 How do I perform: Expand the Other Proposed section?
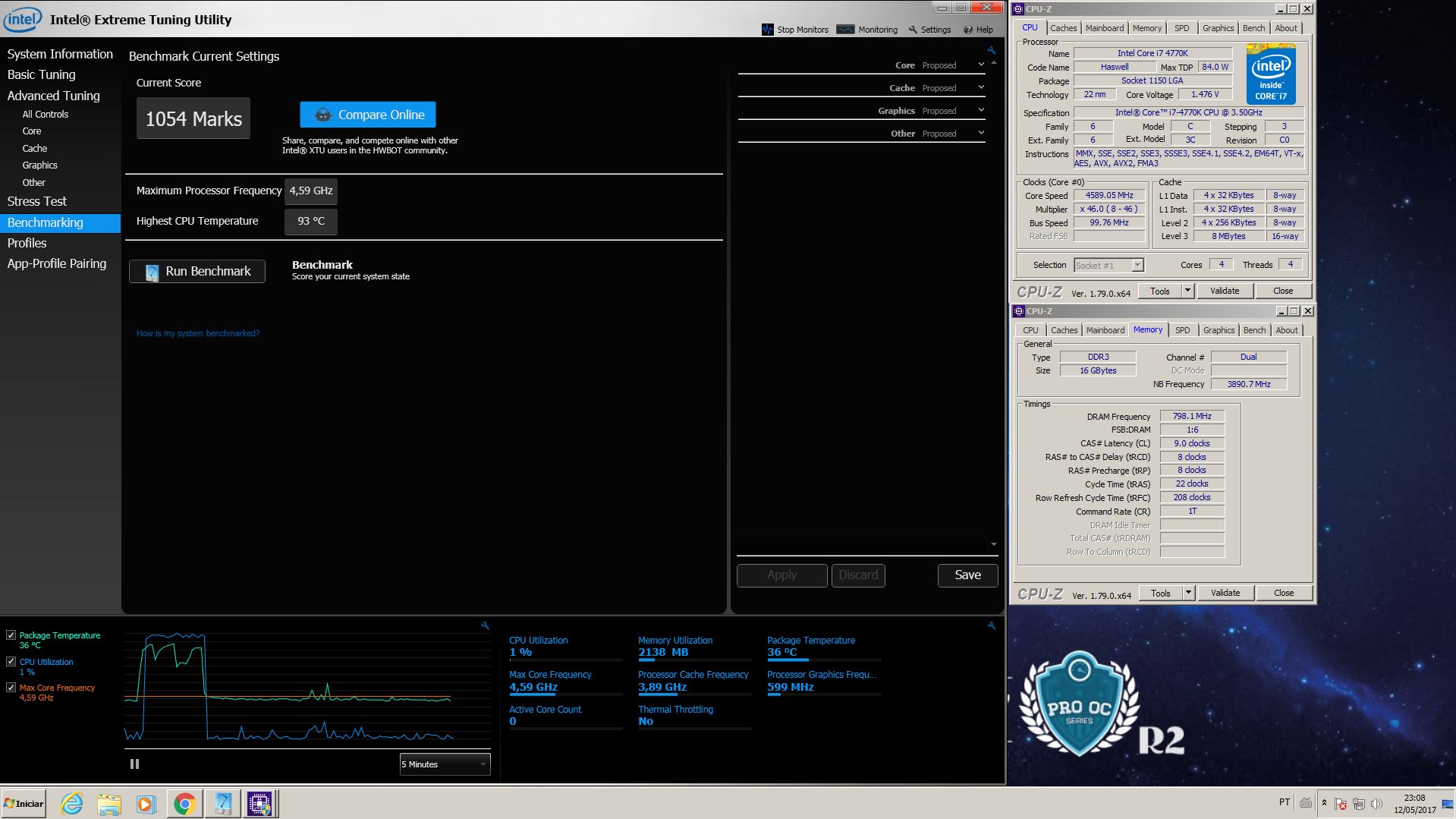click(x=981, y=134)
